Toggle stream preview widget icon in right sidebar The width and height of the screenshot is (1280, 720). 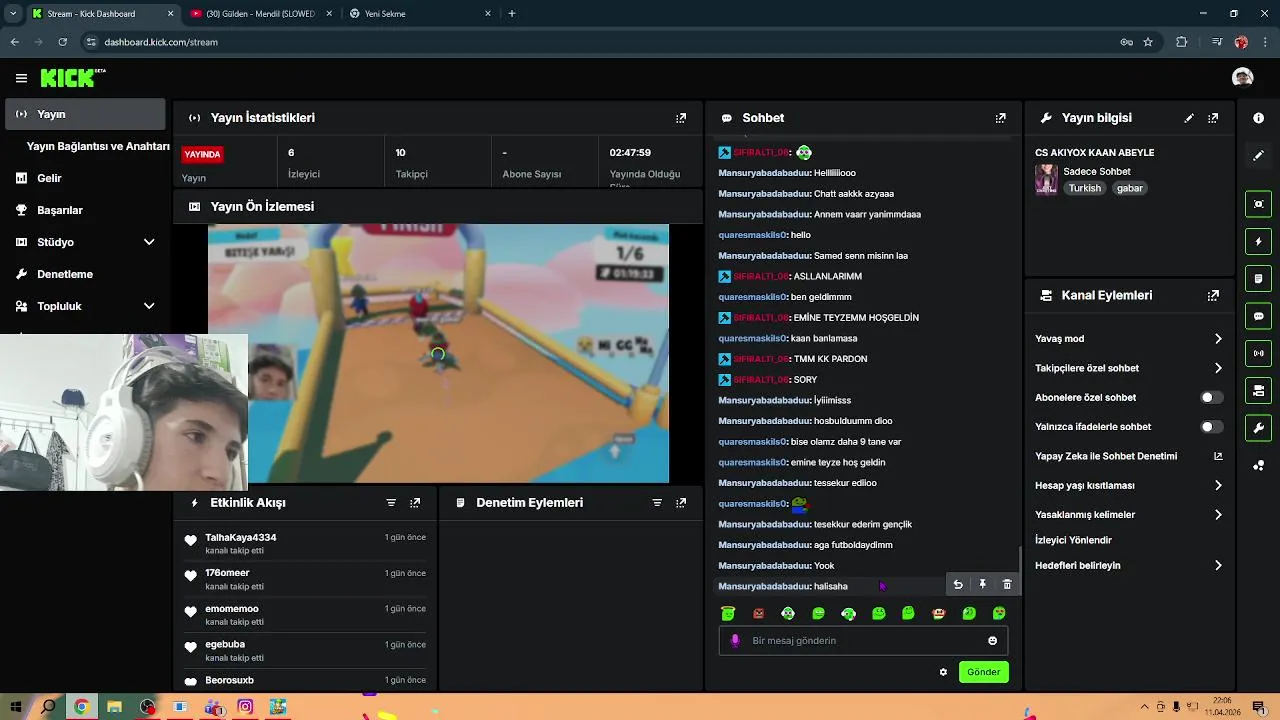1258,204
